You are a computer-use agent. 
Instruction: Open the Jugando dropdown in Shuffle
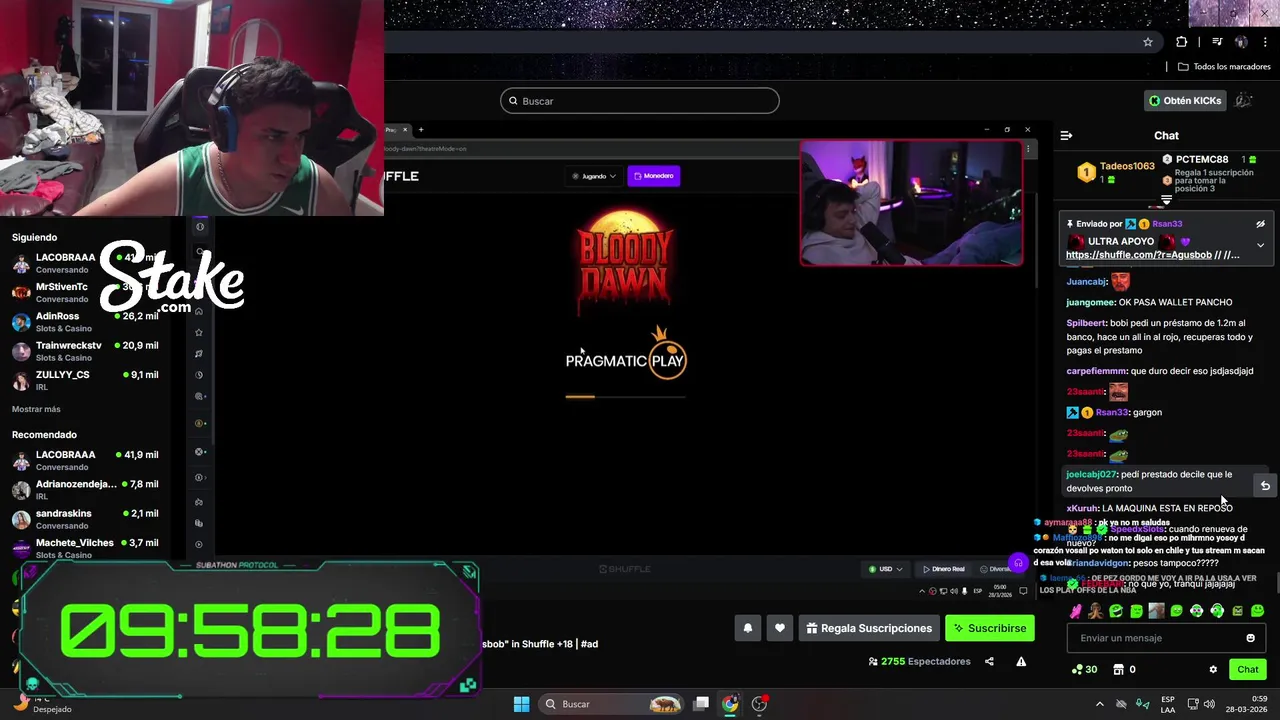(594, 176)
